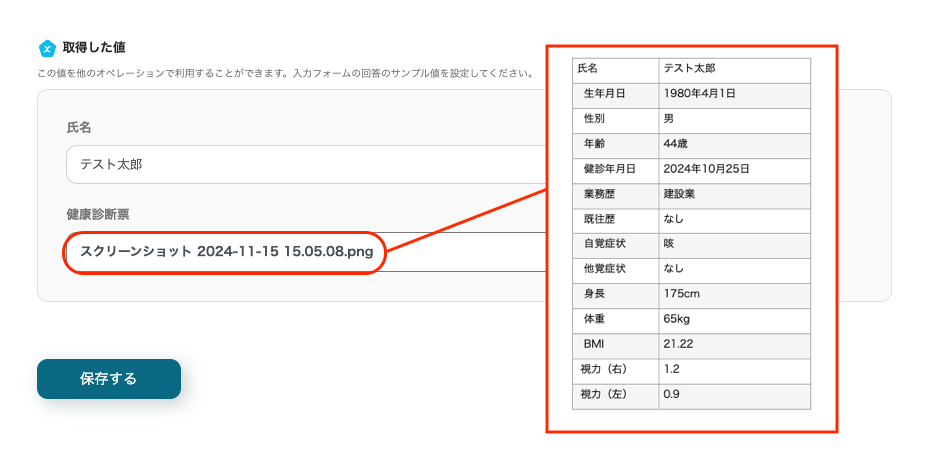Click the 視力（左） table cell
This screenshot has width=931, height=452.
616,396
